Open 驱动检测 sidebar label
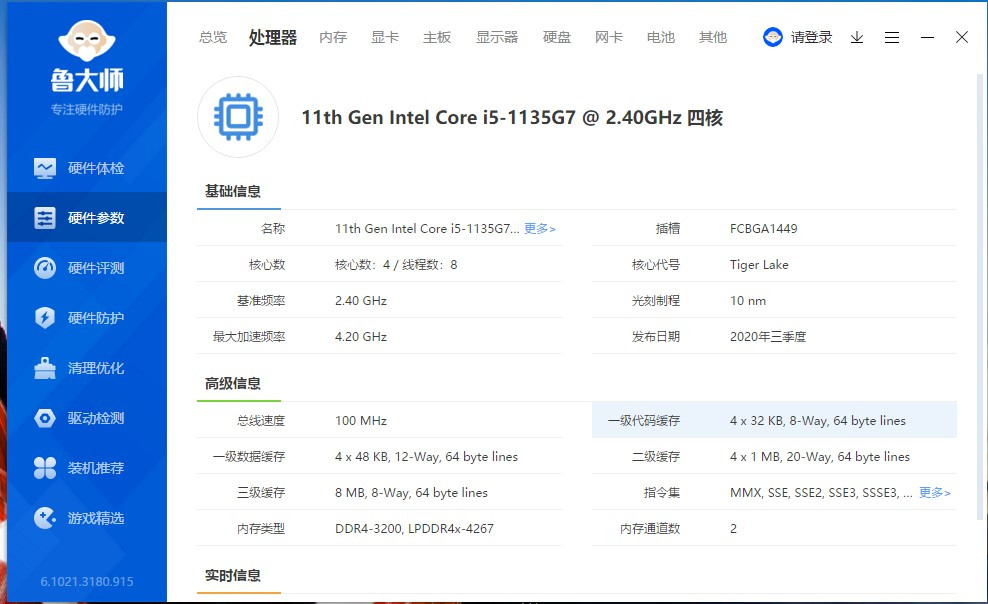This screenshot has height=604, width=988. pyautogui.click(x=96, y=418)
